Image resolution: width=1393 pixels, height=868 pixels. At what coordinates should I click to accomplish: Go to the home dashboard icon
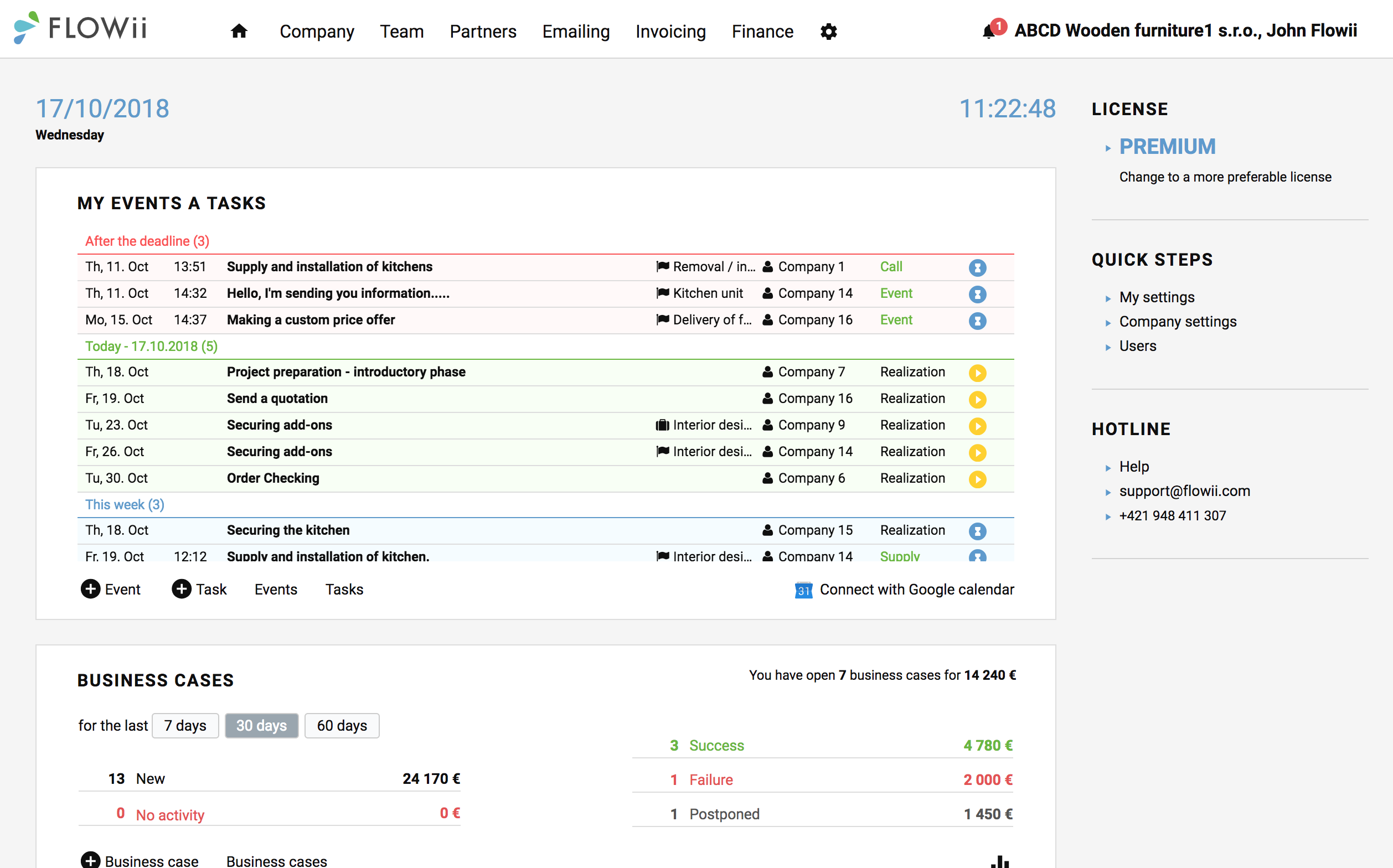239,31
